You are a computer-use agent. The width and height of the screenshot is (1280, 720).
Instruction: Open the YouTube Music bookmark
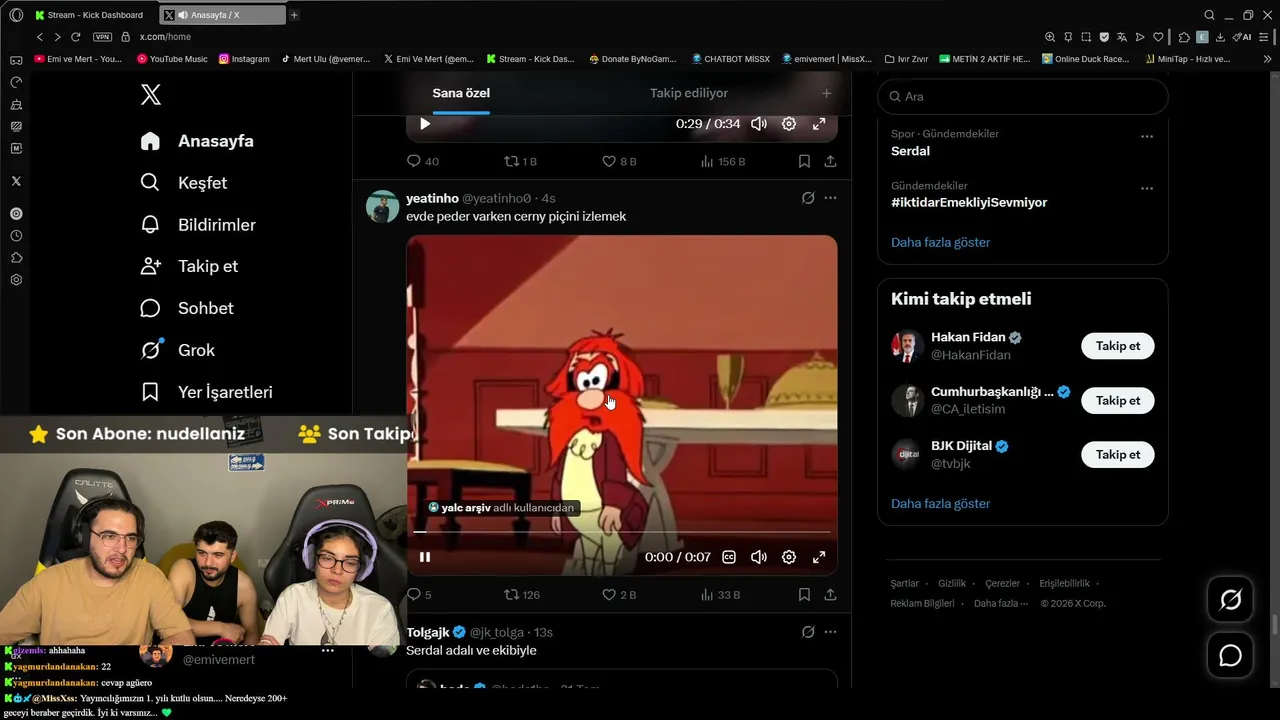tap(172, 59)
